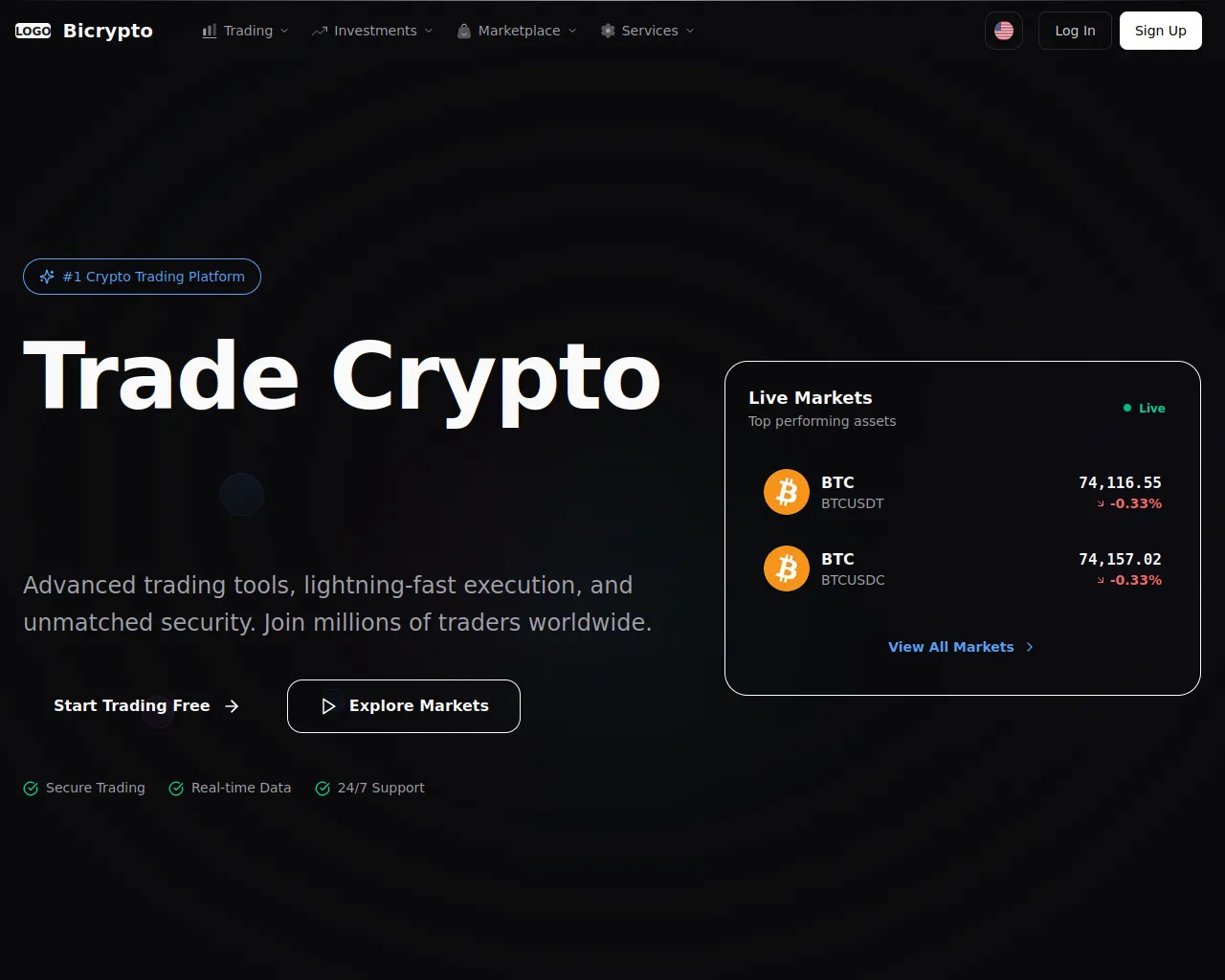Click the green Live status indicator
Viewport: 1225px width, 980px height.
1144,408
